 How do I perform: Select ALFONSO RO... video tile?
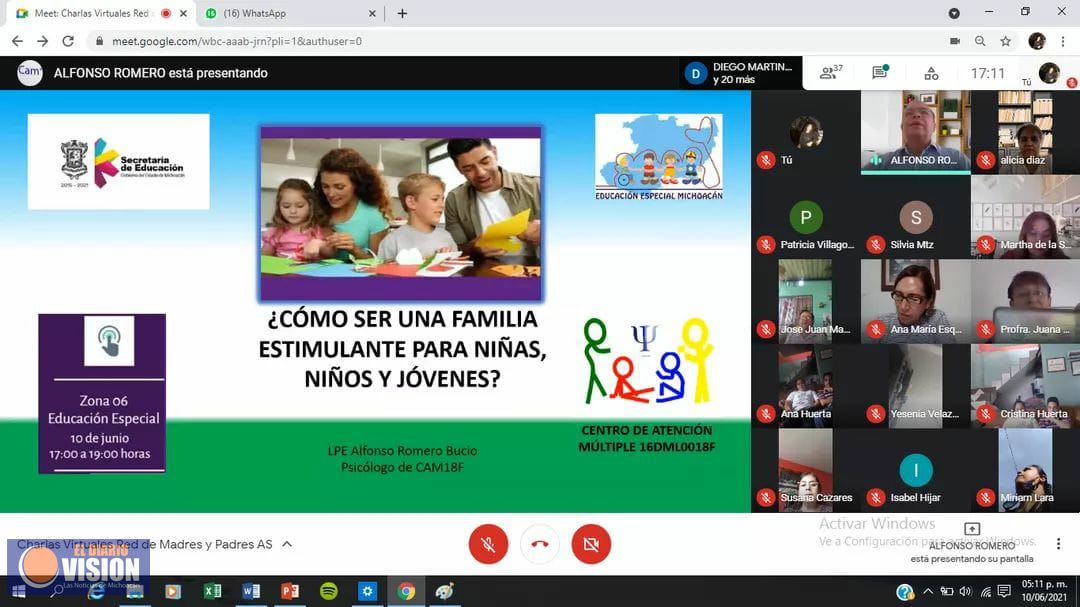pos(915,132)
